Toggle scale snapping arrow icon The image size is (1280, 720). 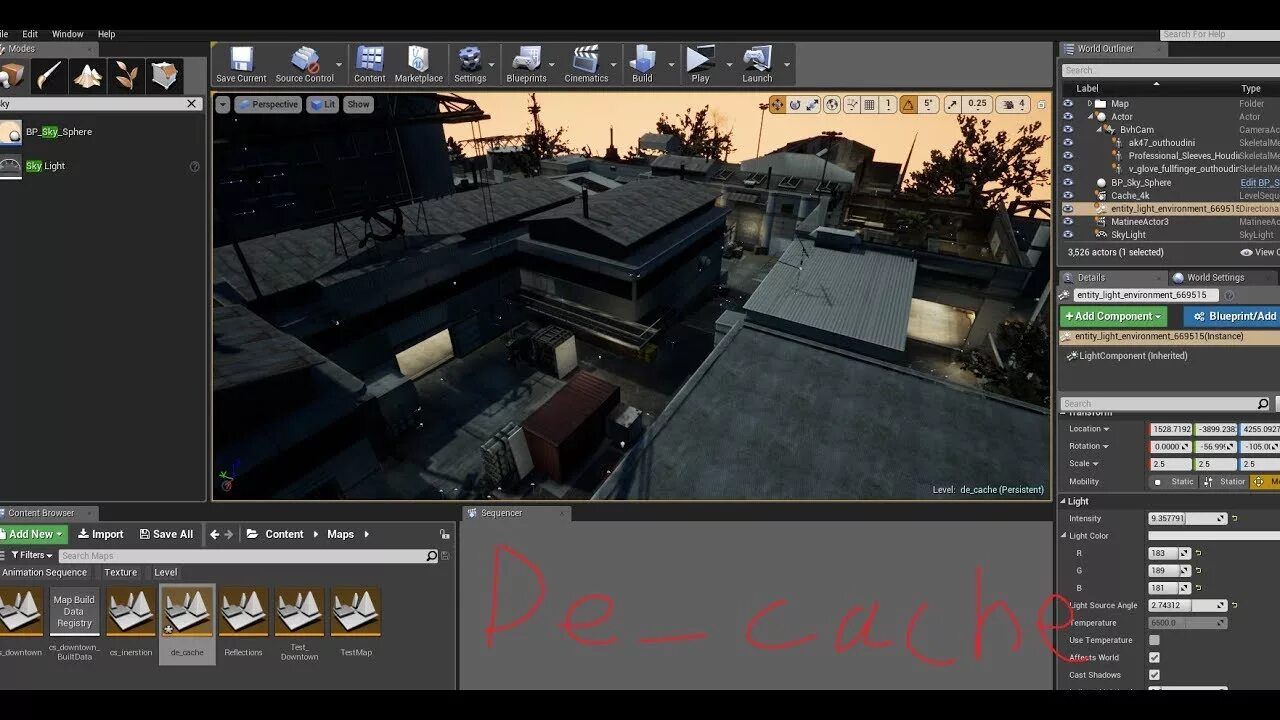tap(952, 104)
